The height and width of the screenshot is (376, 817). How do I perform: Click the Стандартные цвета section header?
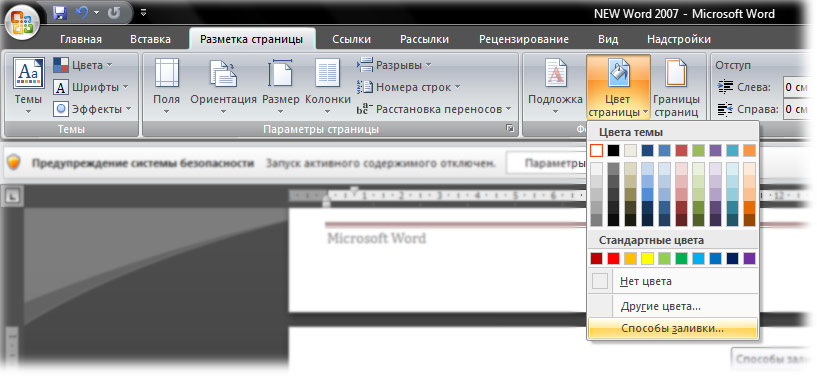[x=651, y=241]
